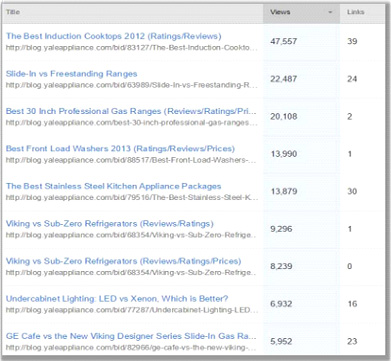Select the 22,487 views value
The width and height of the screenshot is (391, 361).
coord(283,79)
